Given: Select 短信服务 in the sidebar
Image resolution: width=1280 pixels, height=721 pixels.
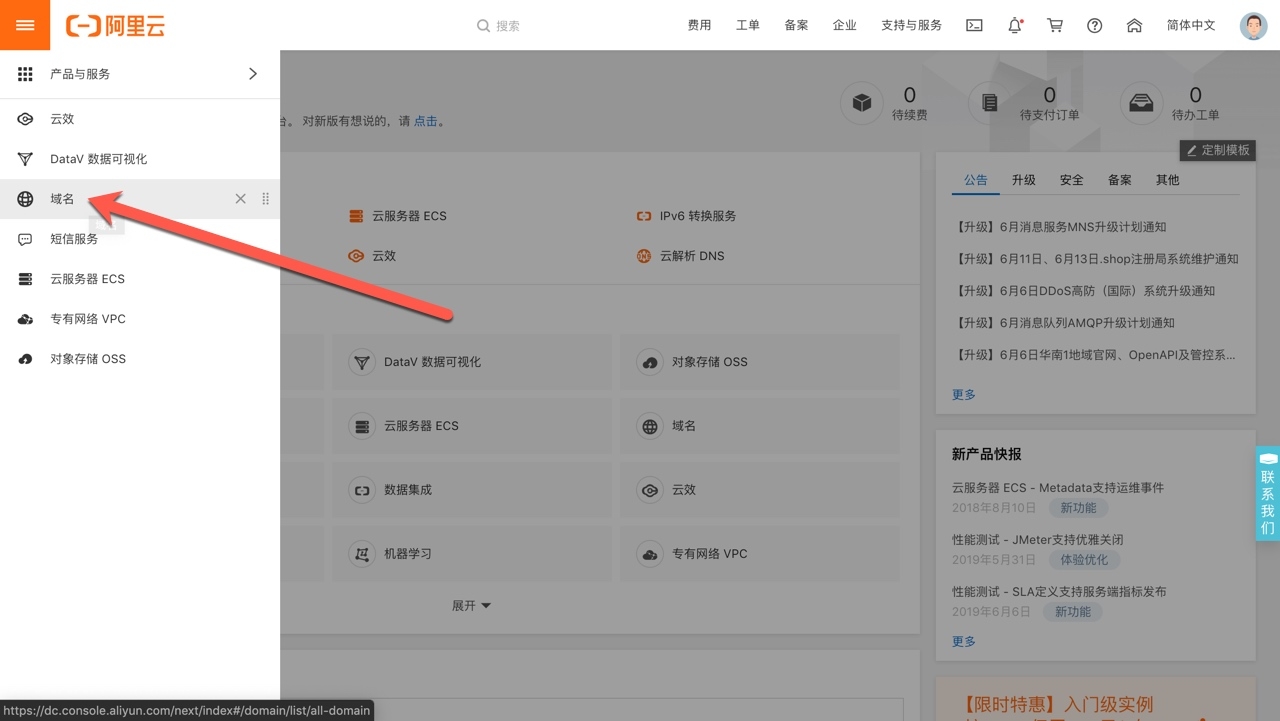Looking at the screenshot, I should [x=74, y=239].
